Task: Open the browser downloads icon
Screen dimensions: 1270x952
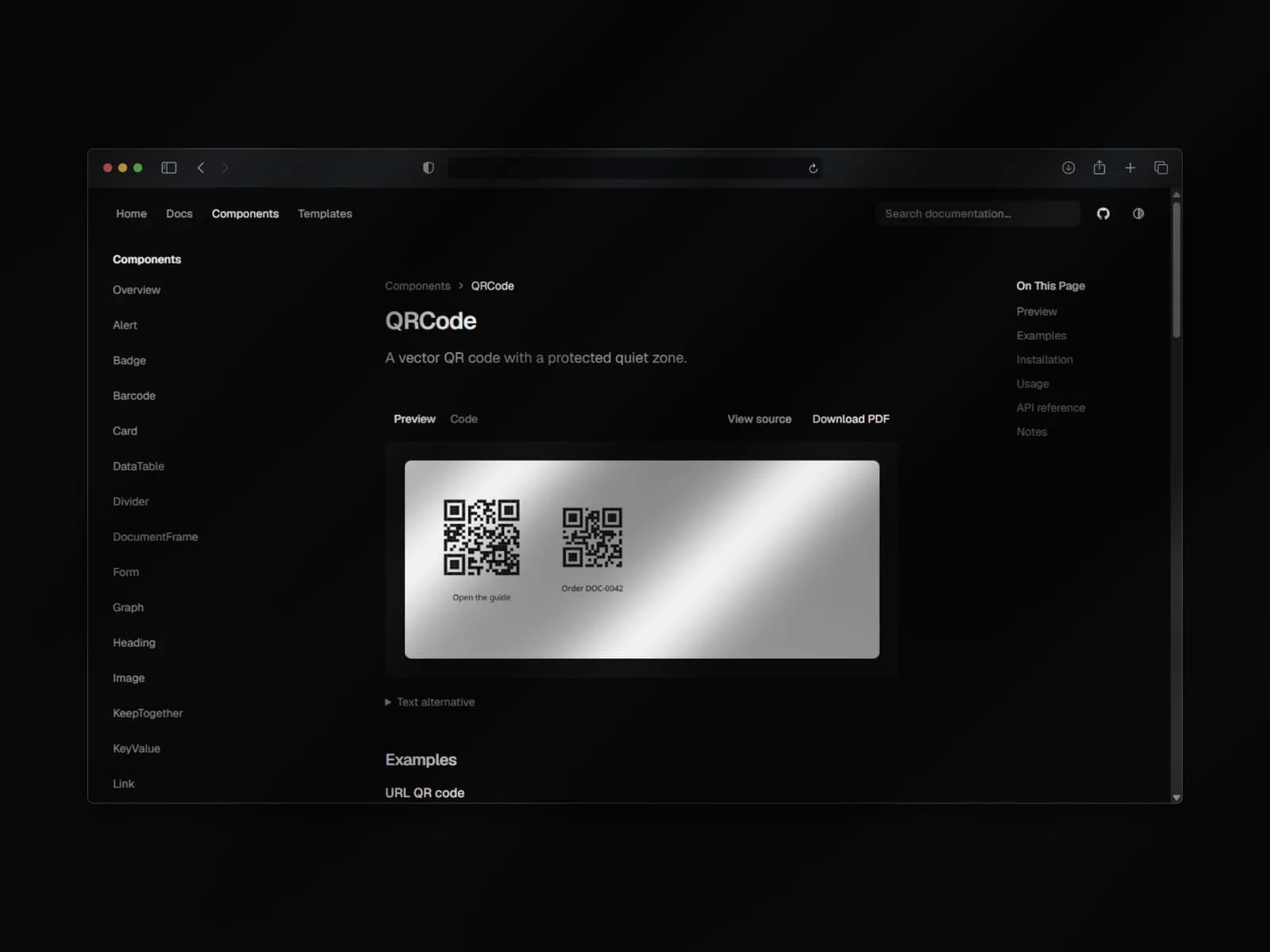Action: tap(1068, 167)
